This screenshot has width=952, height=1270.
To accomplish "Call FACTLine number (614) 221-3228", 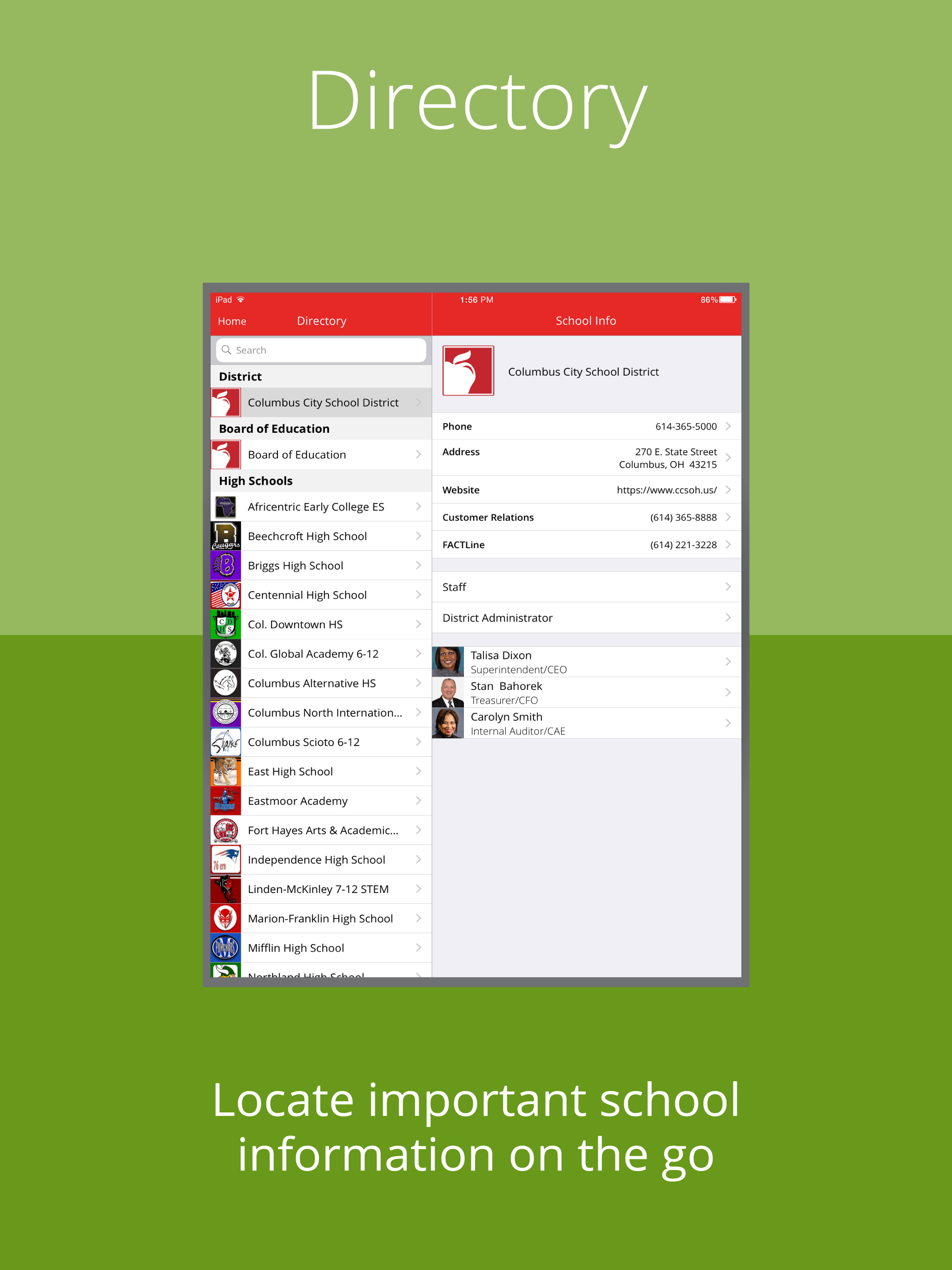I will tap(683, 544).
